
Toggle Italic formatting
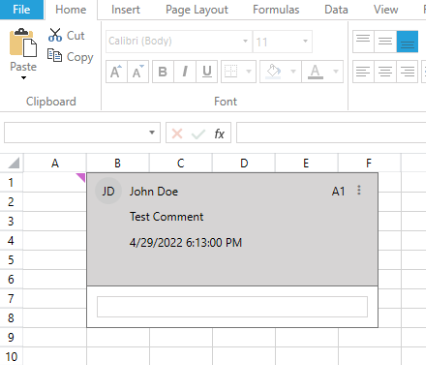click(x=185, y=71)
